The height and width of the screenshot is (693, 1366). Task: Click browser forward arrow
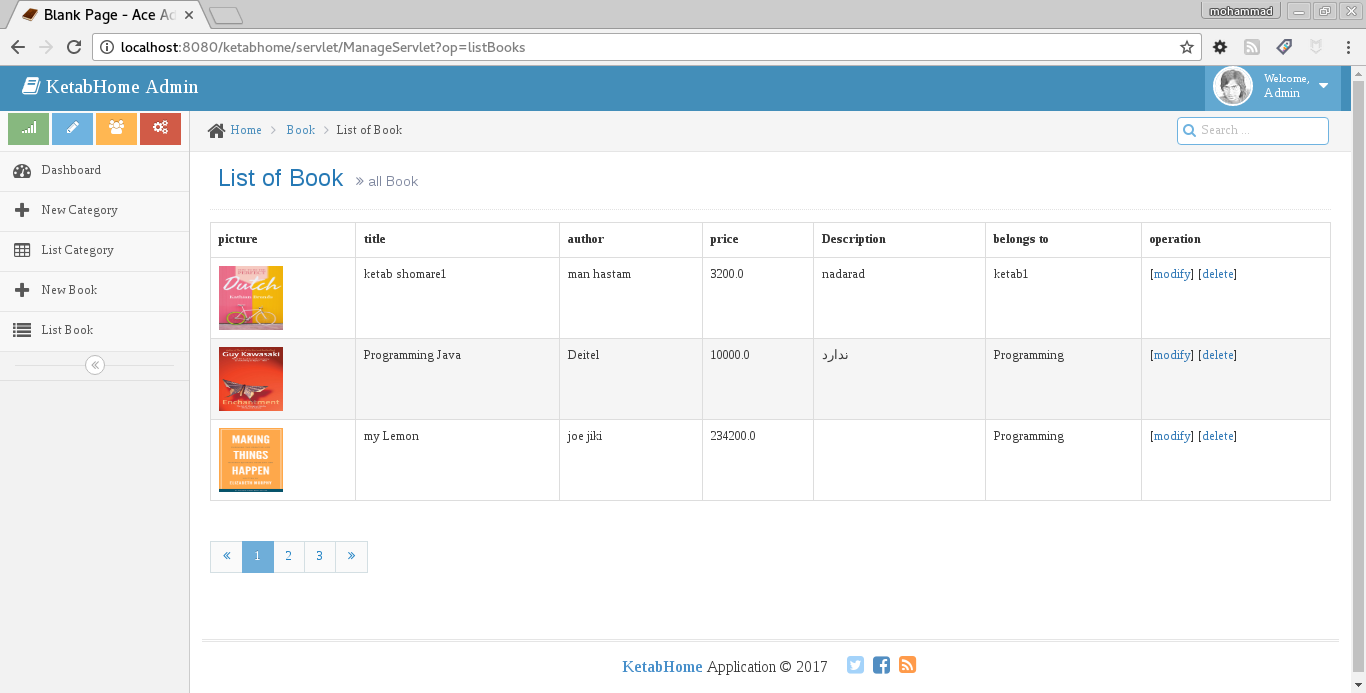[x=46, y=47]
